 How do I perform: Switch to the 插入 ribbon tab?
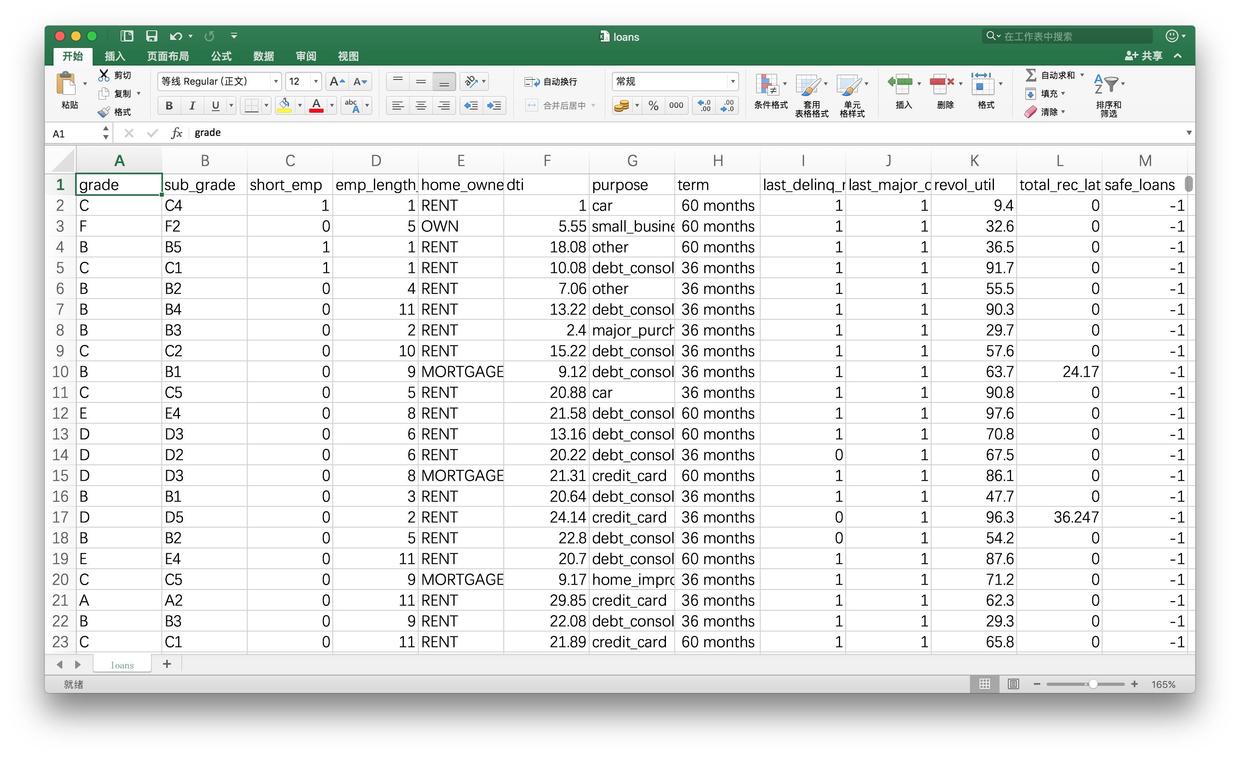point(115,57)
